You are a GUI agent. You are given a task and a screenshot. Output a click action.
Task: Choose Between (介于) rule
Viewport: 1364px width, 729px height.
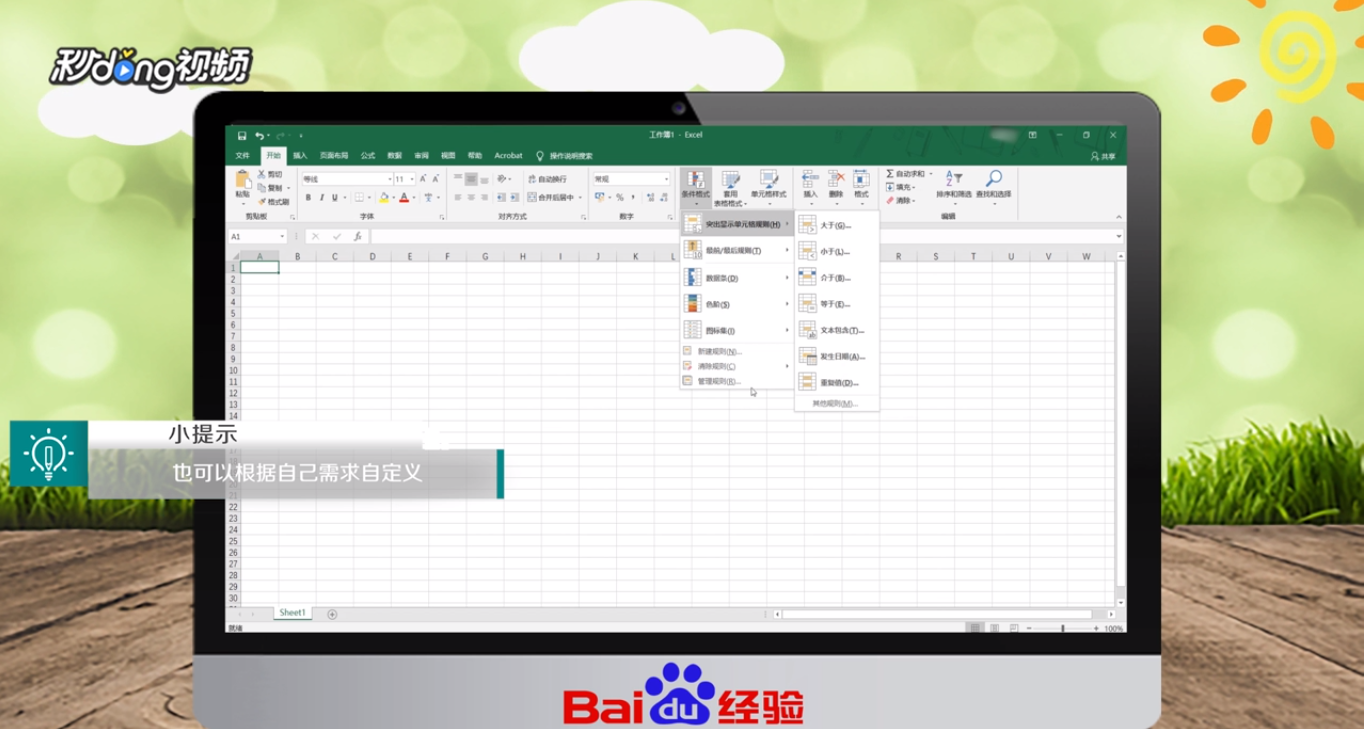pos(837,278)
